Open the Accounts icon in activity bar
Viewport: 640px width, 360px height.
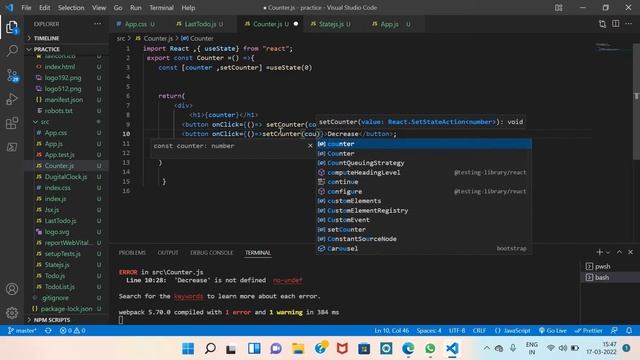coord(12,289)
